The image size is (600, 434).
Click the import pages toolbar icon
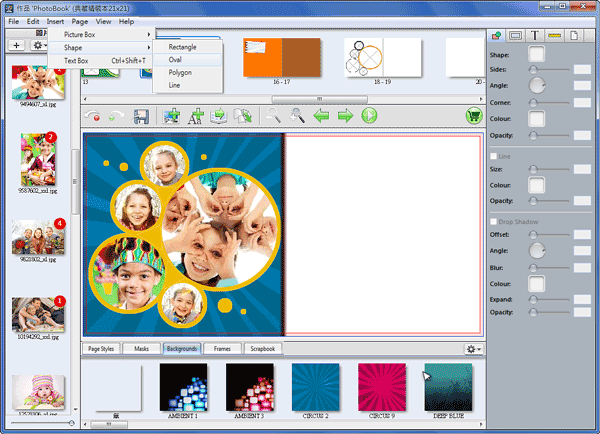(x=219, y=116)
